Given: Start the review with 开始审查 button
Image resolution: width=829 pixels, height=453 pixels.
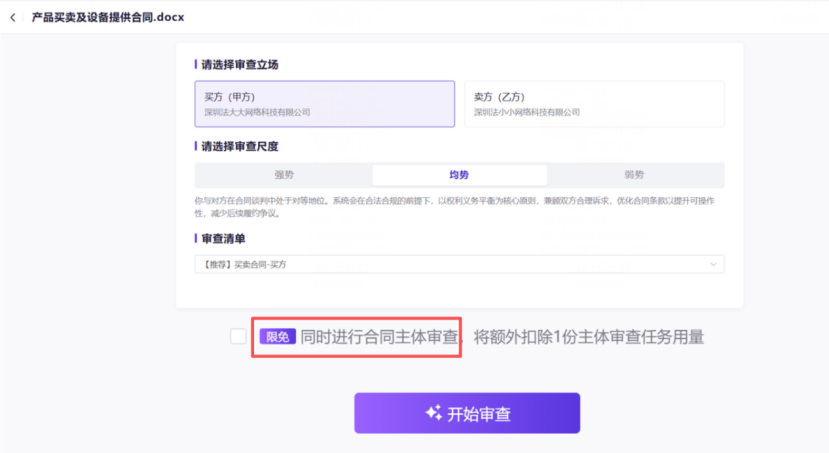Looking at the screenshot, I should [x=467, y=413].
